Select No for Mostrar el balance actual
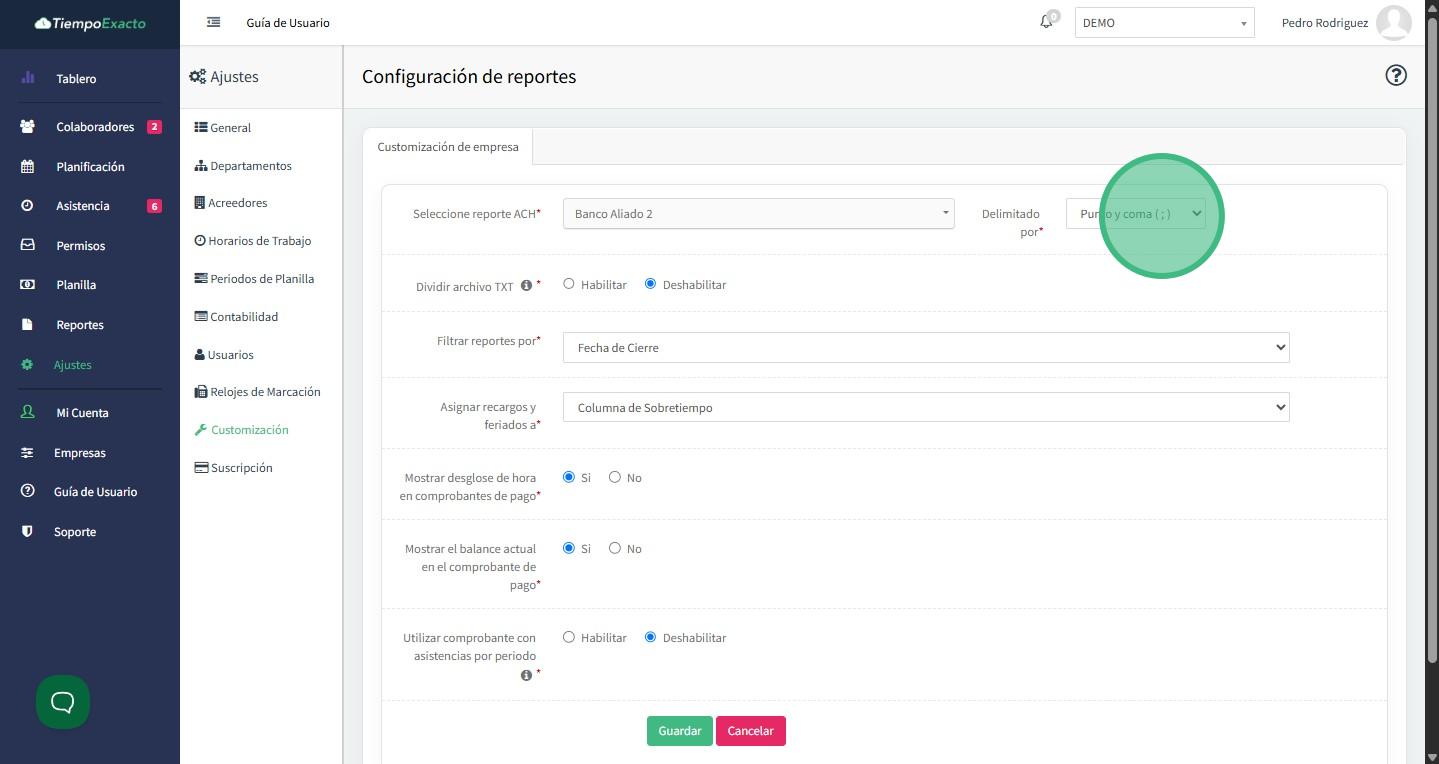This screenshot has width=1439, height=764. [615, 548]
